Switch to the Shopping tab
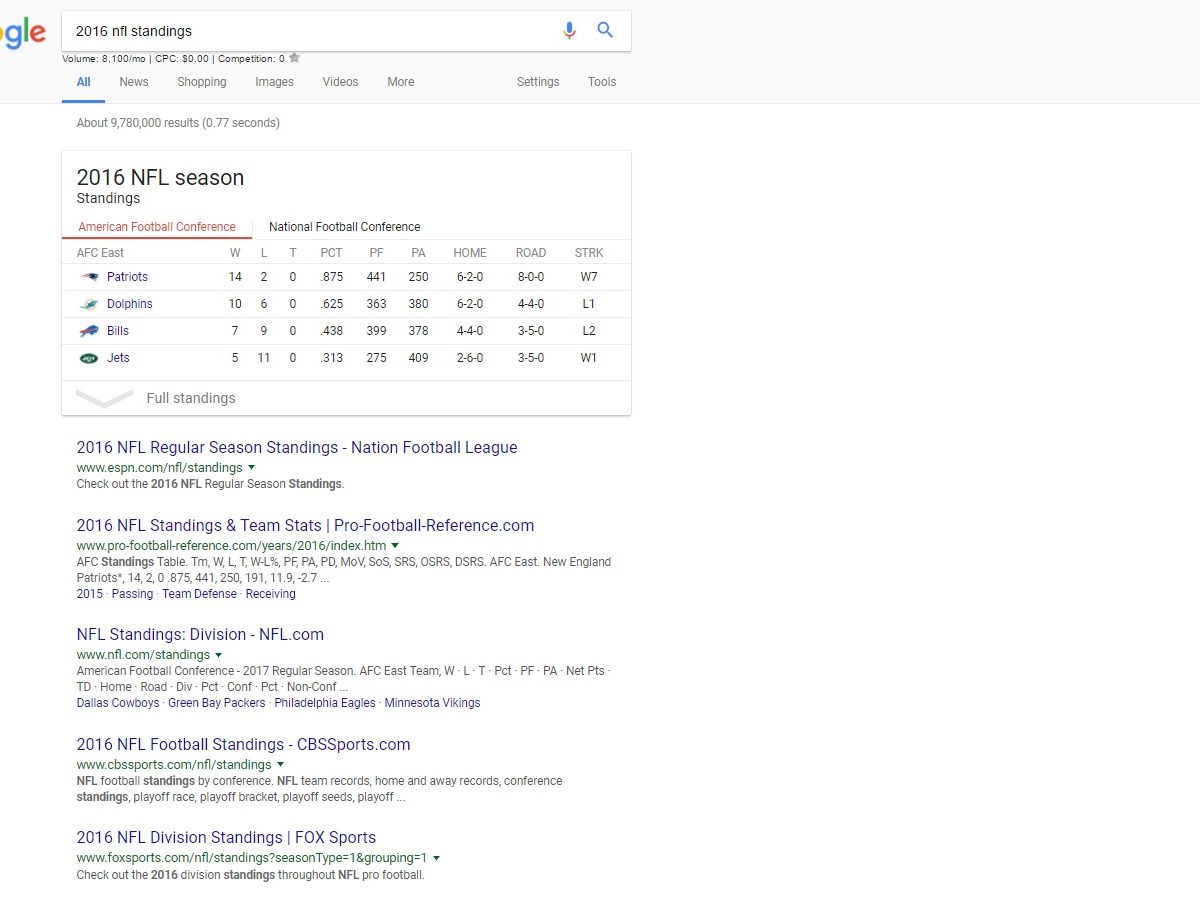This screenshot has width=1200, height=909. pyautogui.click(x=202, y=82)
